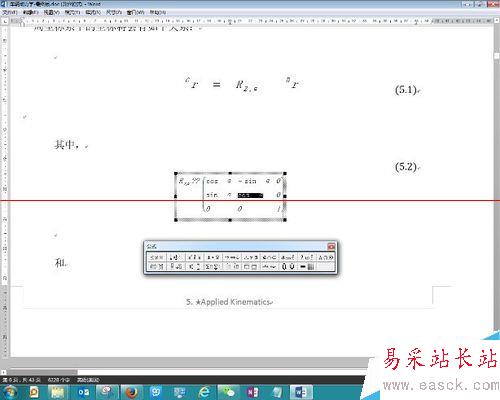This screenshot has height=400, width=500.
Task: Click equation number (5.2)
Action: pos(406,166)
